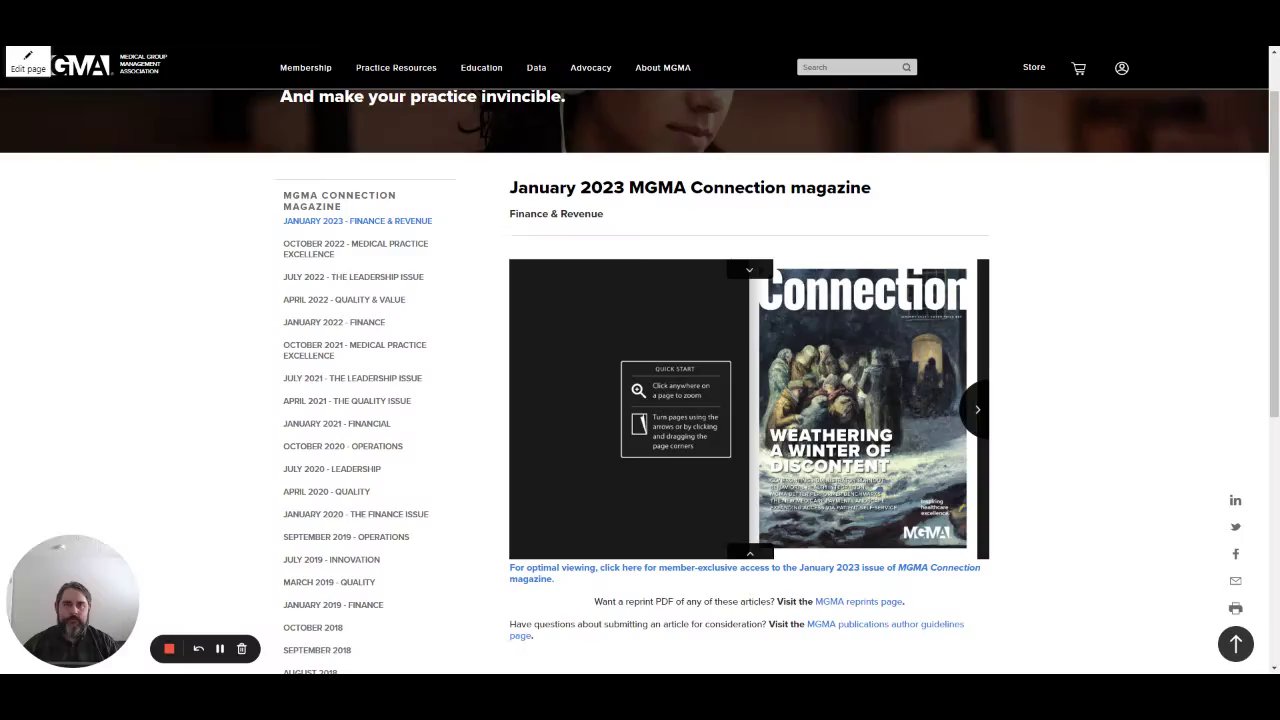
Task: Click the MGMA Connection Magazine sidebar heading
Action: click(339, 201)
